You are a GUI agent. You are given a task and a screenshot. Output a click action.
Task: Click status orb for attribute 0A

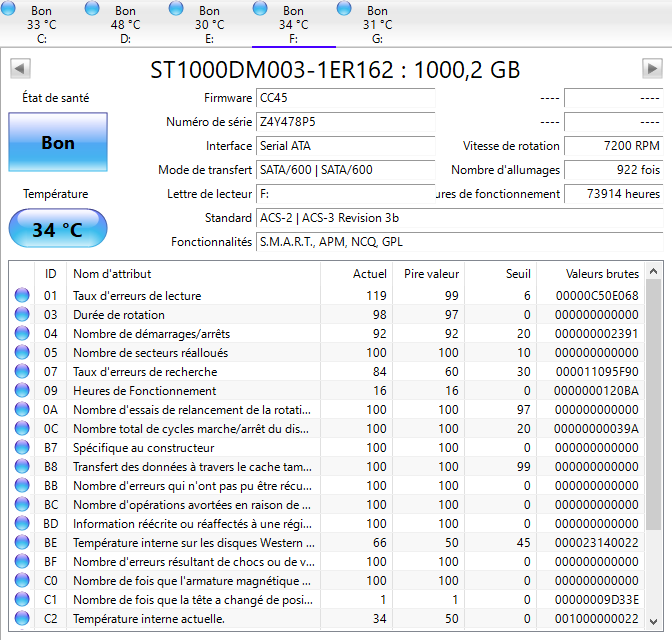(x=22, y=409)
